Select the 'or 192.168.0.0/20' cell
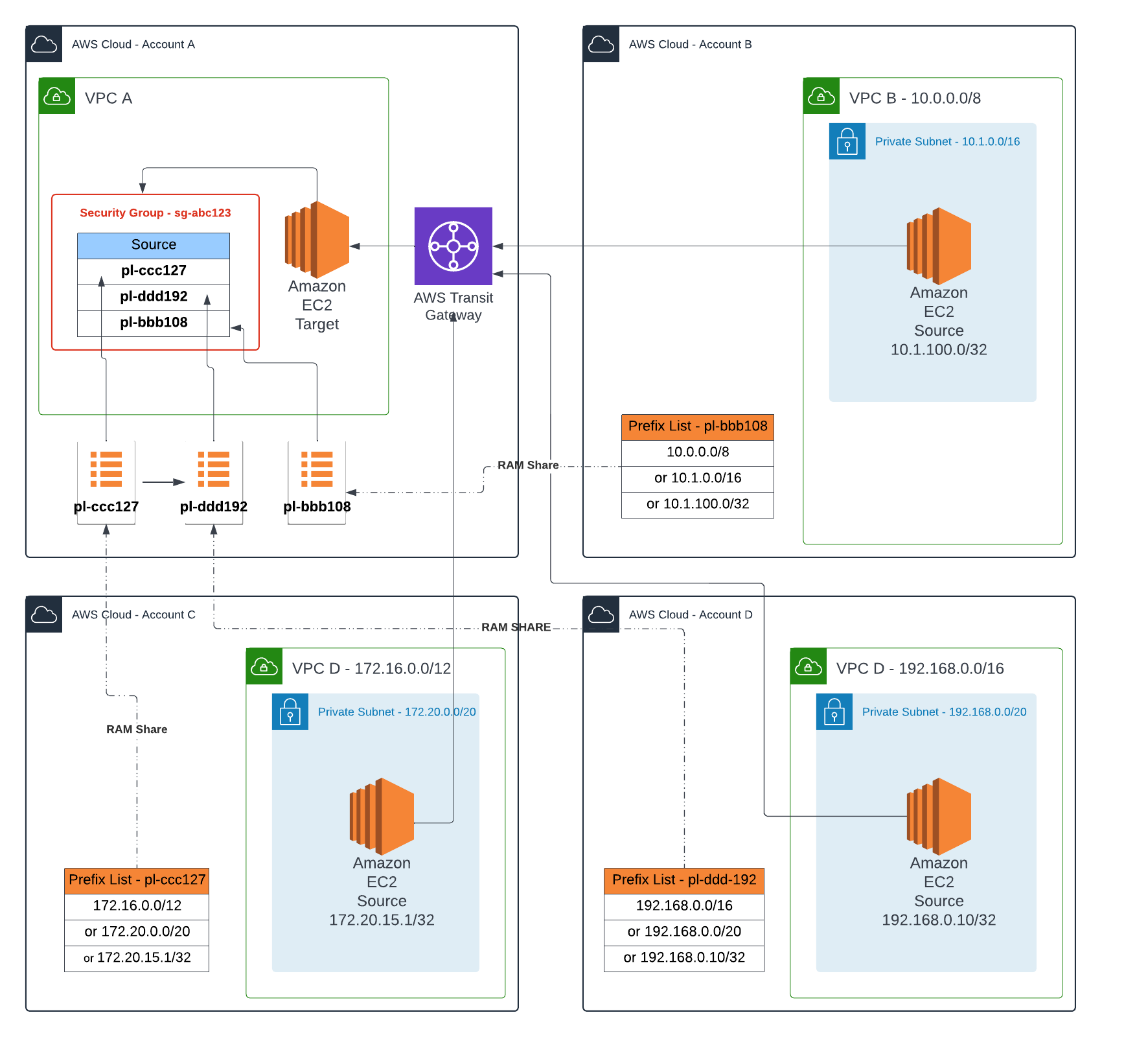Viewport: 1148px width, 1037px height. coord(684,933)
